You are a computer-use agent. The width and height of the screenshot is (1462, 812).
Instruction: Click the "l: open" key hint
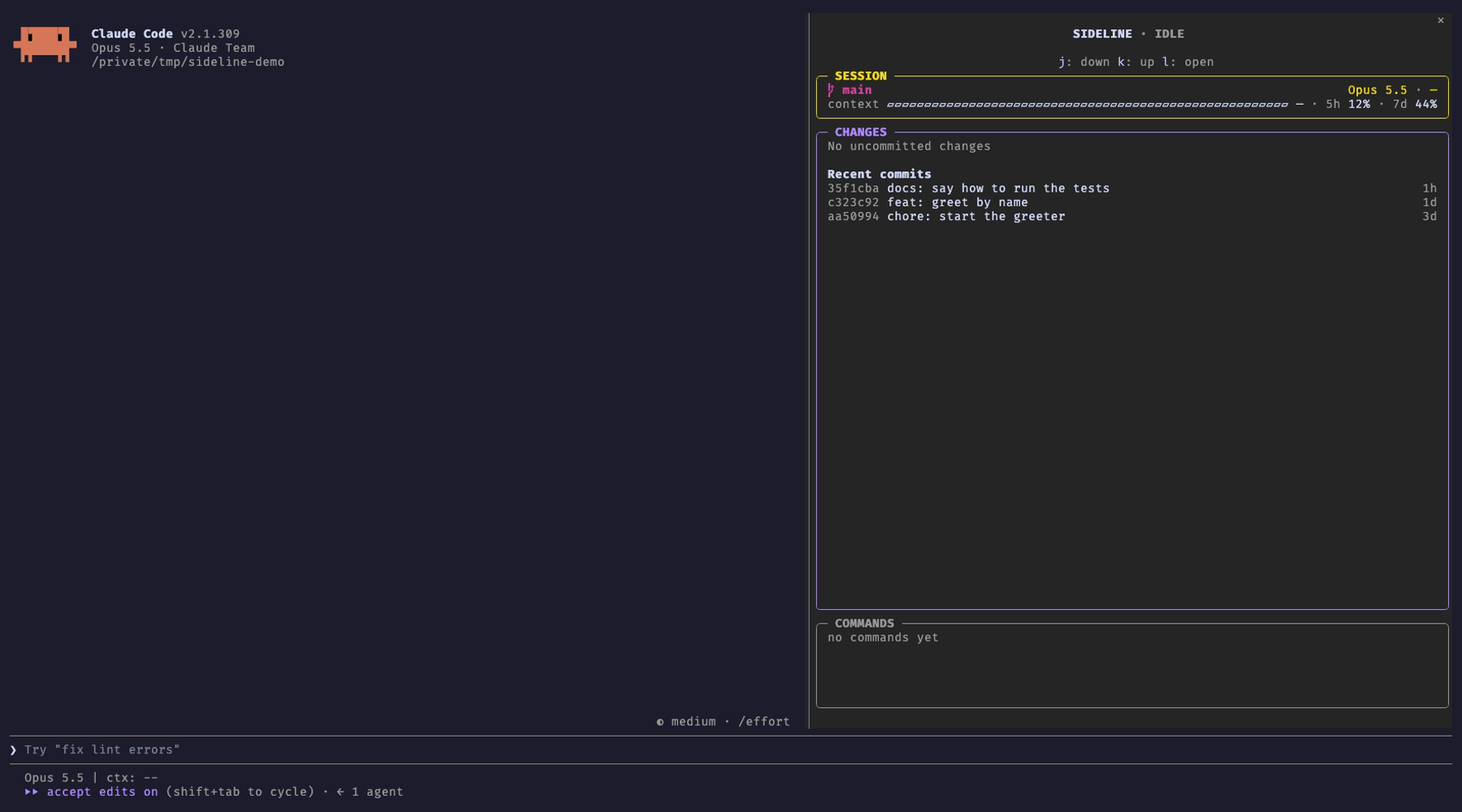[1188, 63]
